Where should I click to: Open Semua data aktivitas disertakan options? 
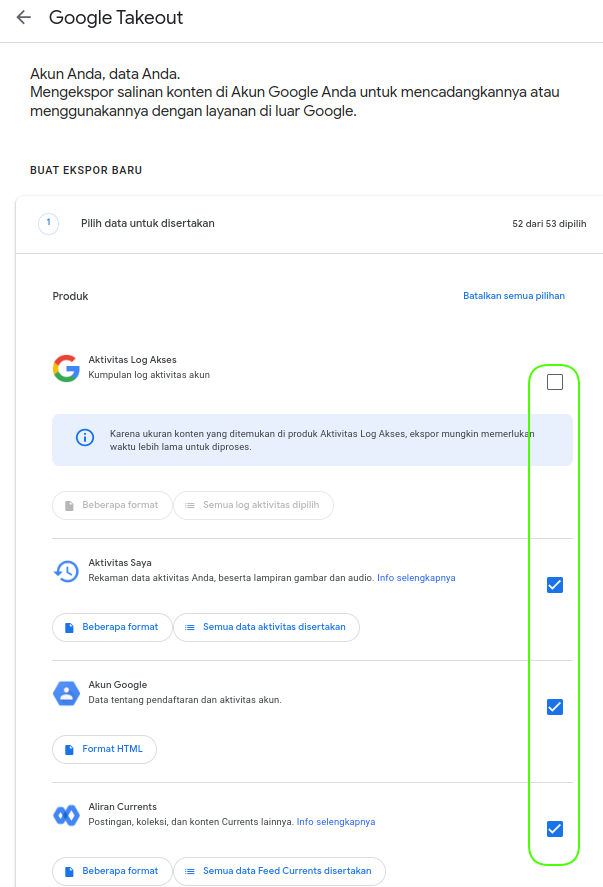click(x=266, y=627)
